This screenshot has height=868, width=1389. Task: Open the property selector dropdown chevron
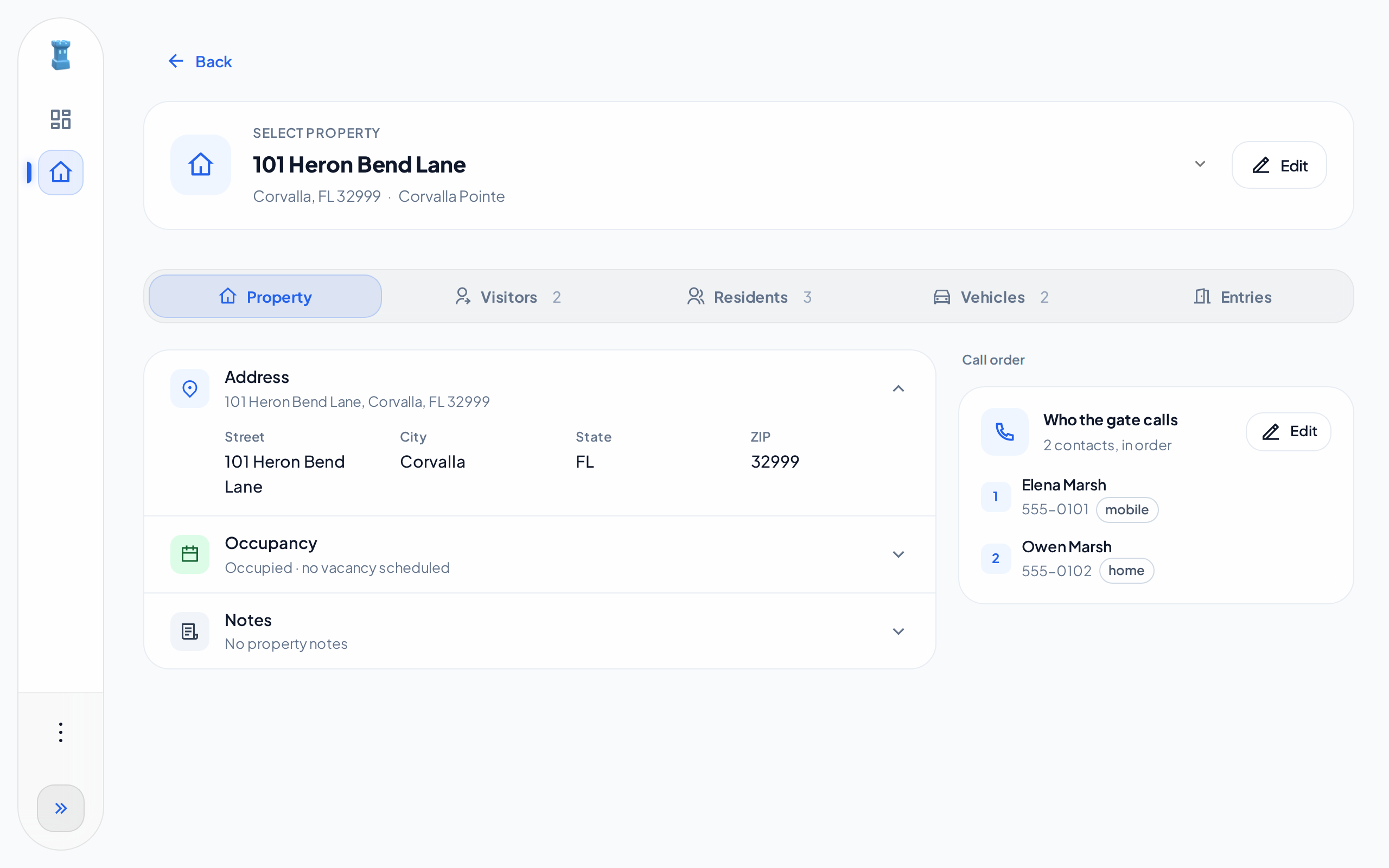1200,164
